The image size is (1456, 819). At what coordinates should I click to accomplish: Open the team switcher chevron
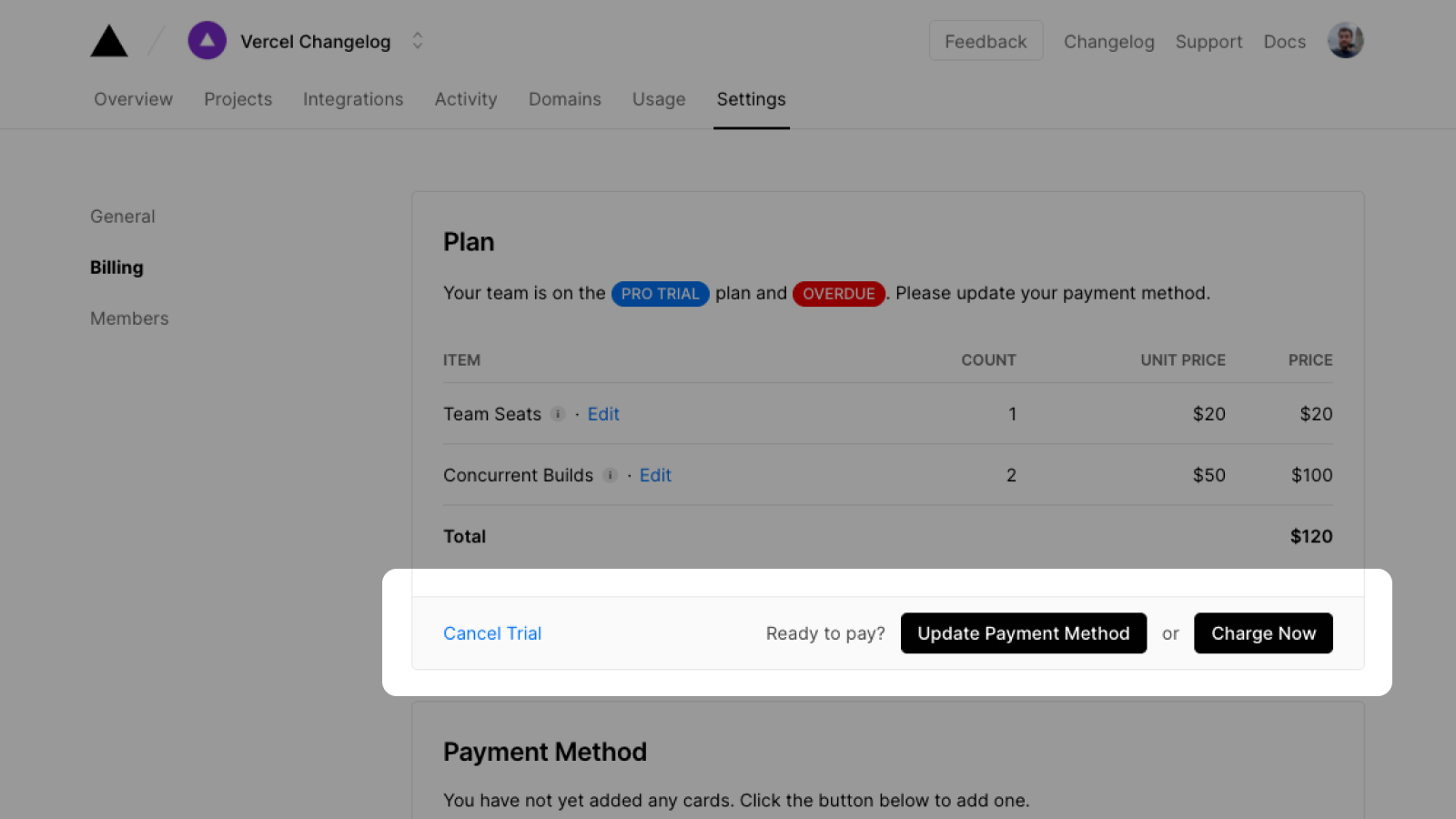(417, 40)
